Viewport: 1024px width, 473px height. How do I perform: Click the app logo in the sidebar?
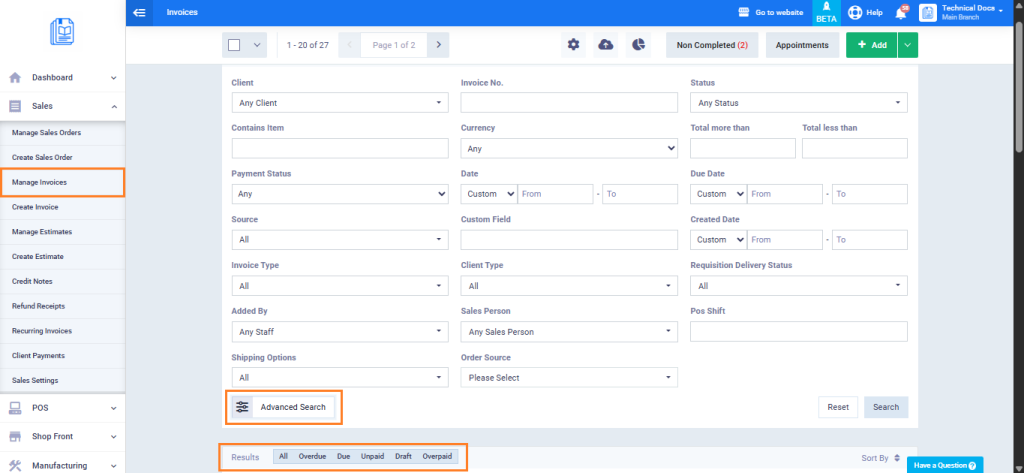click(62, 32)
